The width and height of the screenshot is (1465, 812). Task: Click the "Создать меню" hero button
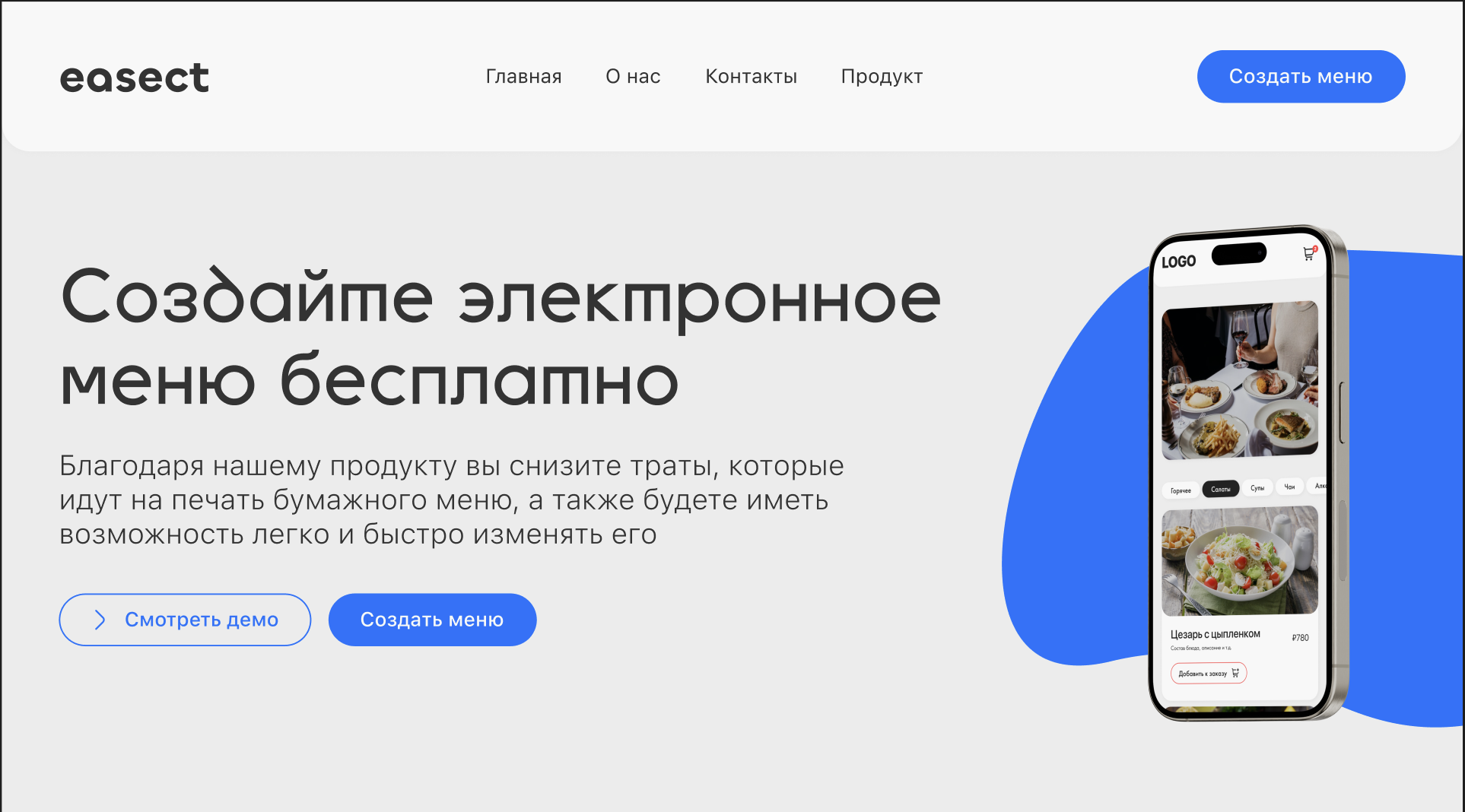[432, 620]
